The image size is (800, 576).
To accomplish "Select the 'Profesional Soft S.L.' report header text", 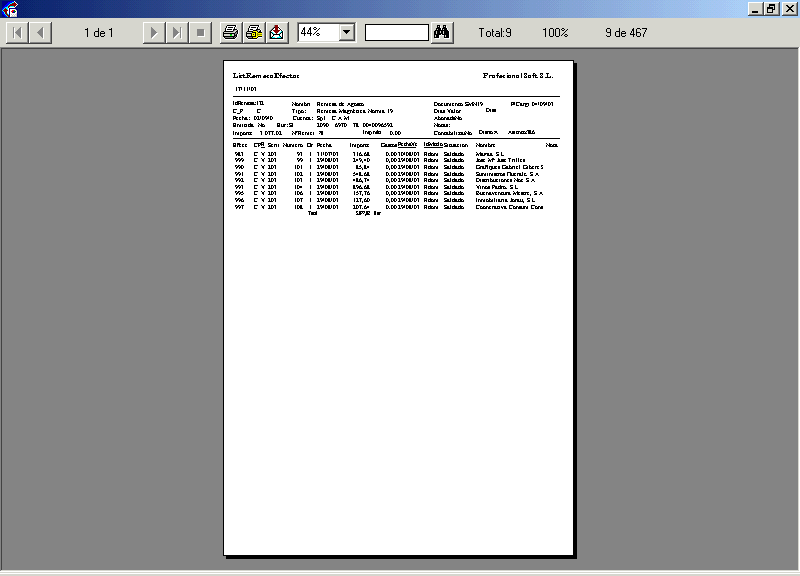I will tap(517, 75).
